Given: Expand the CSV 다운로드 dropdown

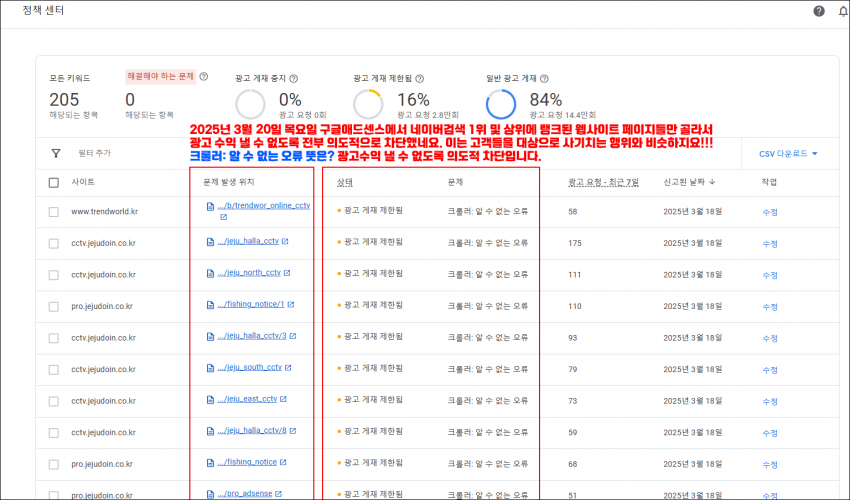Looking at the screenshot, I should coord(788,154).
